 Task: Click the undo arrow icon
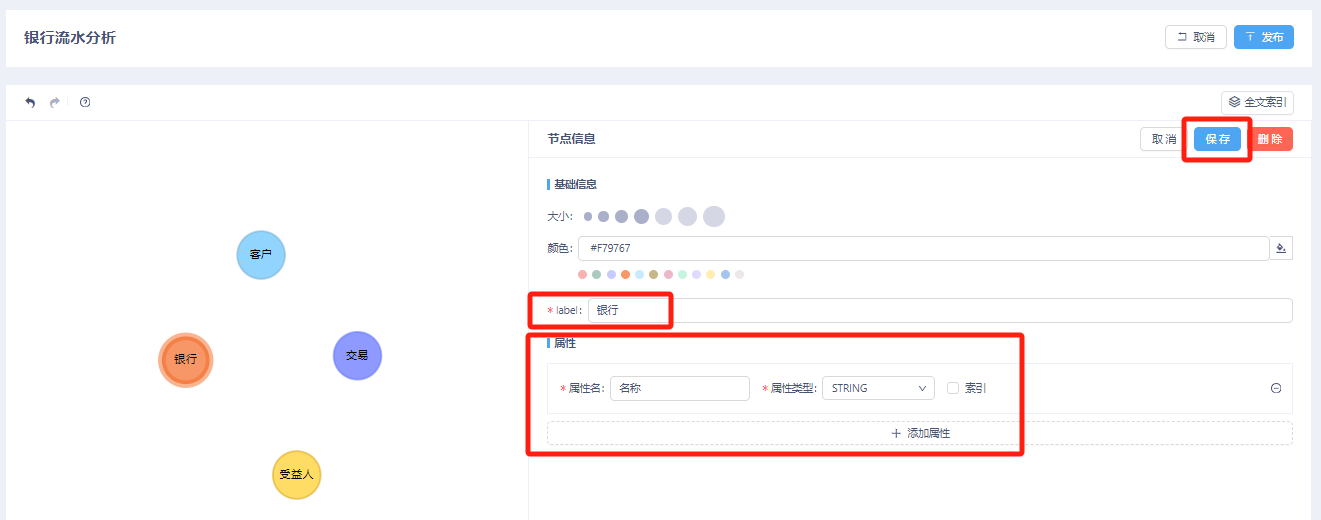click(30, 102)
